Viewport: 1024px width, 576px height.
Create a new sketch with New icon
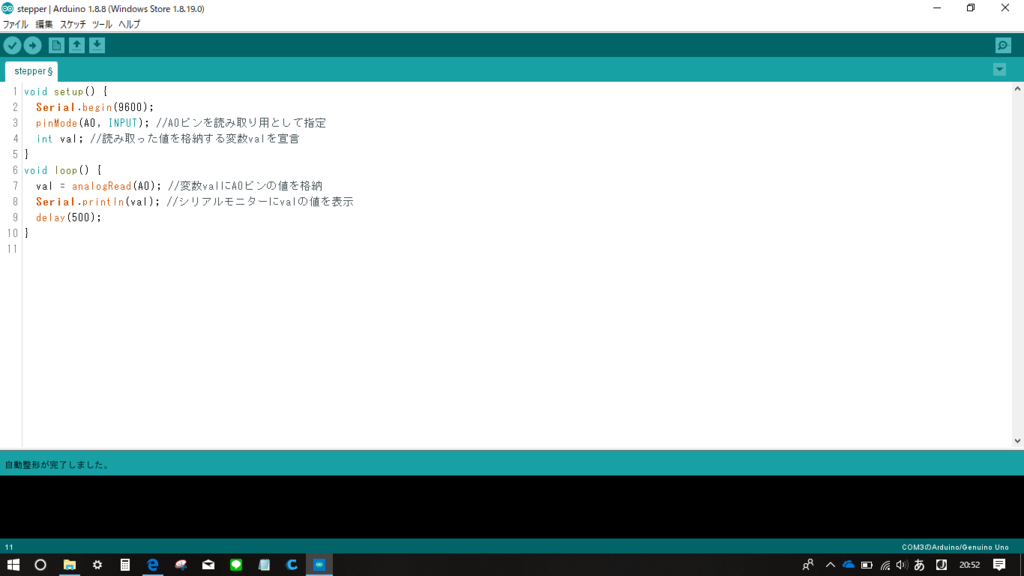(56, 45)
